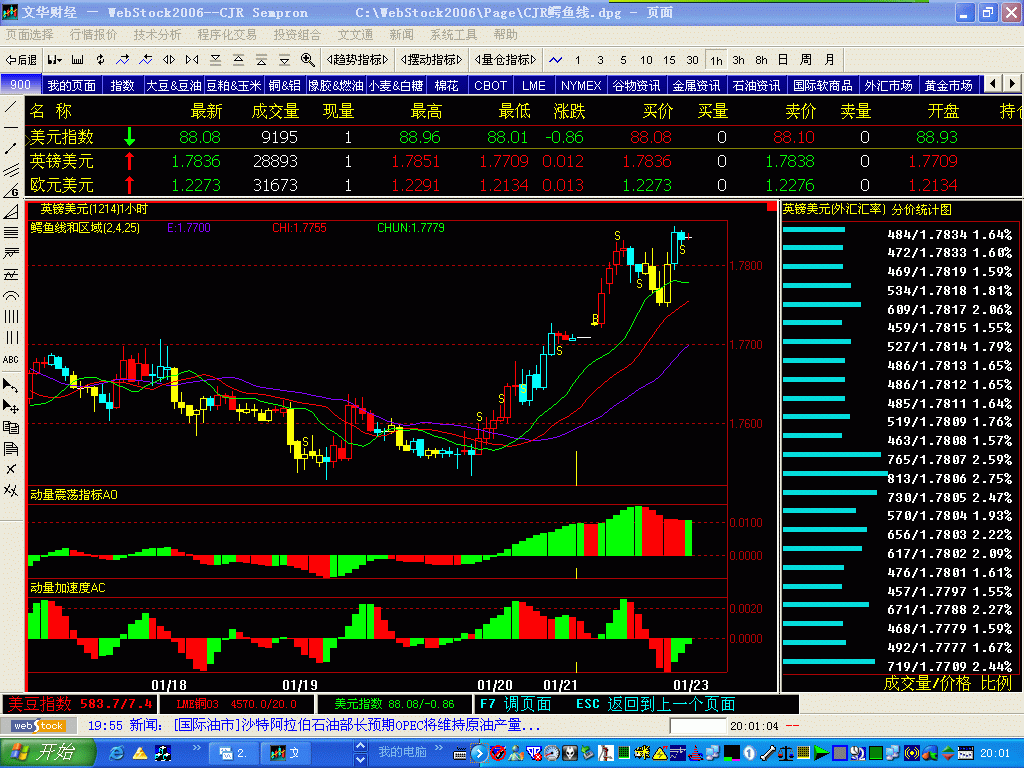
Task: Open the chart type dropdown icon
Action: point(54,60)
